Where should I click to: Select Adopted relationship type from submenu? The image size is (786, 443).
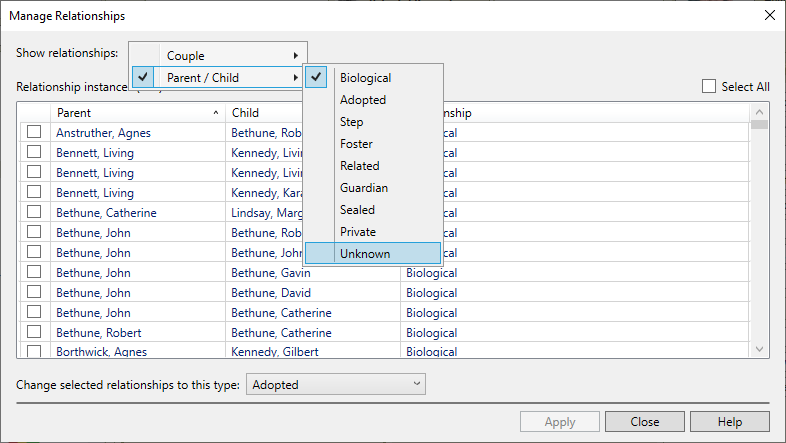click(363, 100)
